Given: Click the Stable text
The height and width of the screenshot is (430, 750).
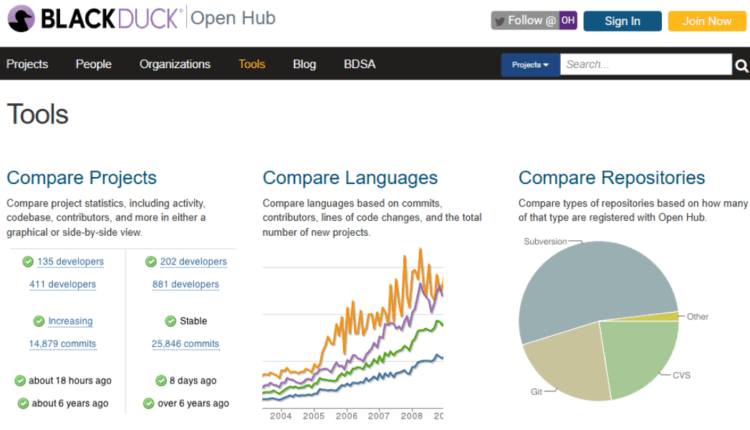Looking at the screenshot, I should coord(193,321).
